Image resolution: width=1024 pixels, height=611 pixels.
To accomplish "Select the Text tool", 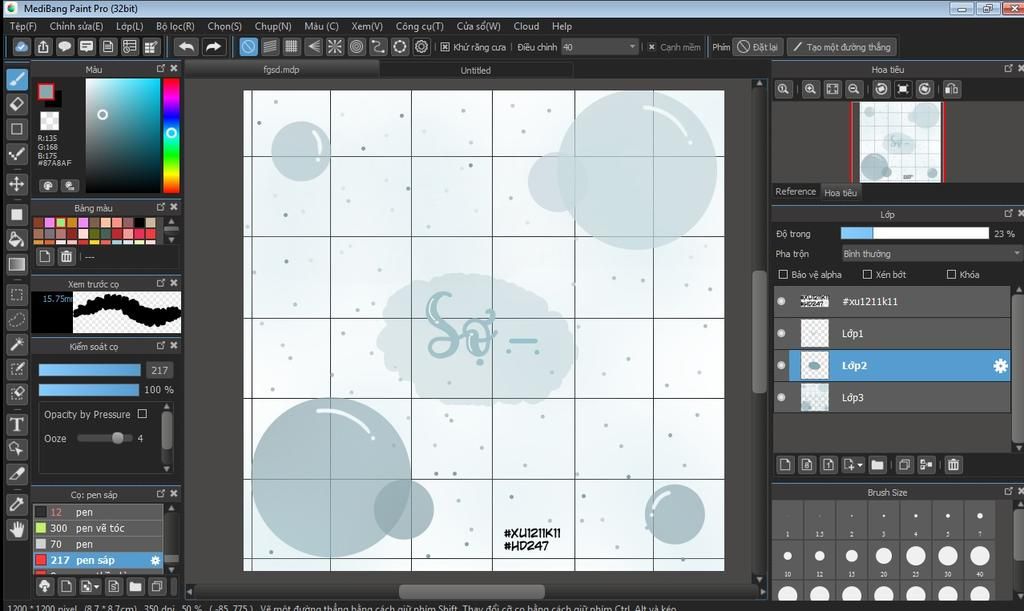I will click(x=17, y=424).
